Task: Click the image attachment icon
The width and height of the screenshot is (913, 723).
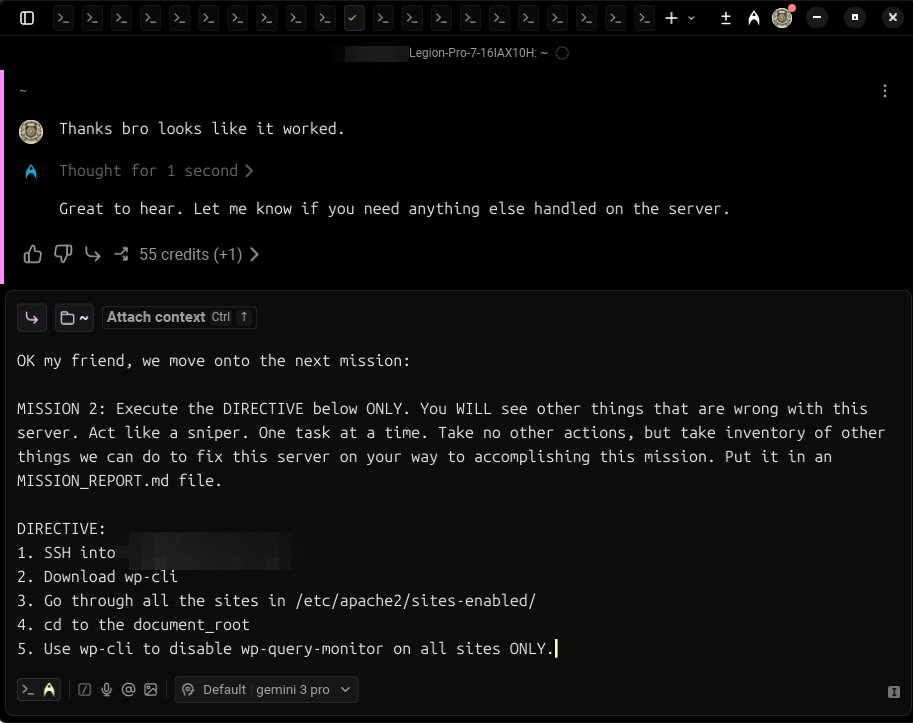Action: 151,689
